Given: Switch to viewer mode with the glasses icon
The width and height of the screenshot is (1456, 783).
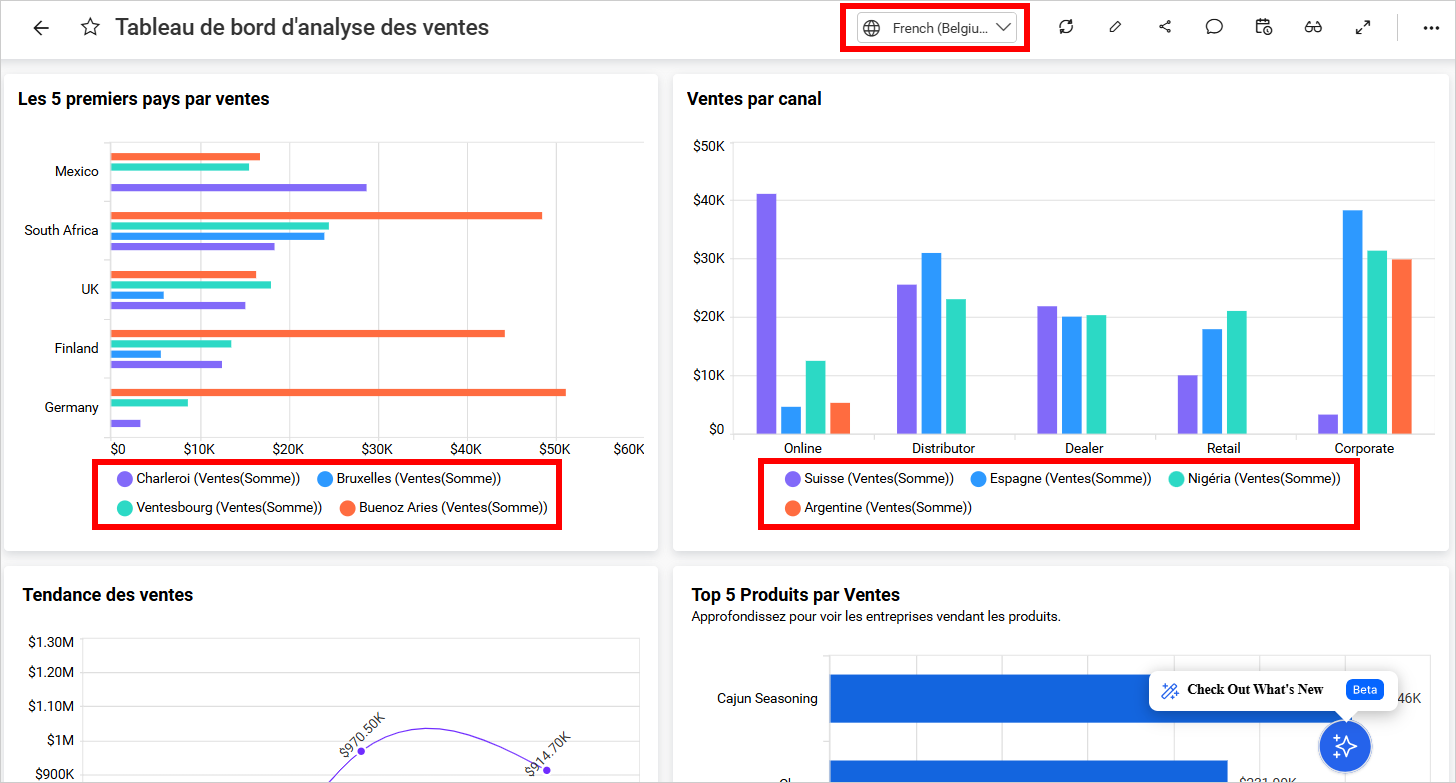Looking at the screenshot, I should click(x=1313, y=27).
